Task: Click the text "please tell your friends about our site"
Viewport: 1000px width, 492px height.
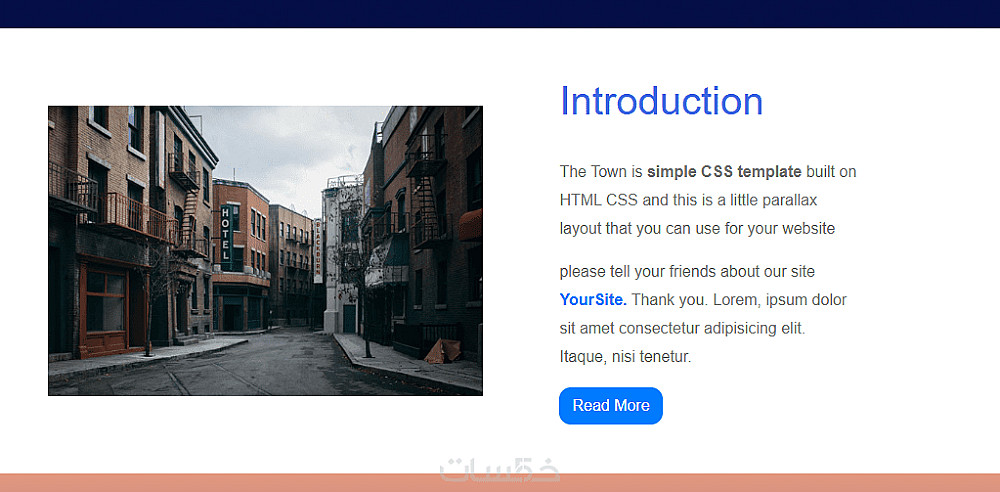Action: [x=687, y=272]
